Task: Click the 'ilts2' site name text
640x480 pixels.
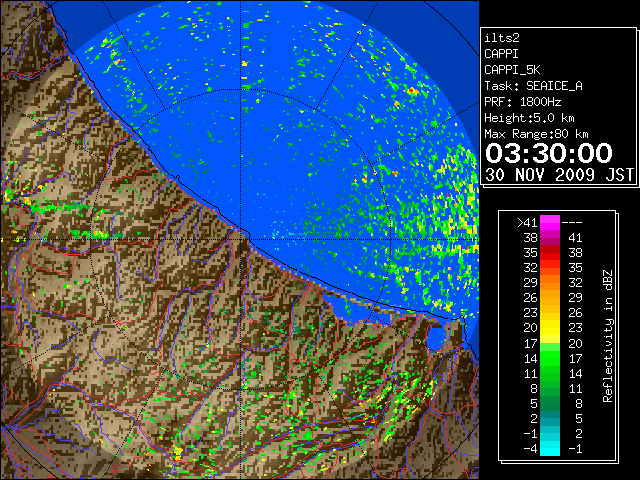Action: [502, 38]
